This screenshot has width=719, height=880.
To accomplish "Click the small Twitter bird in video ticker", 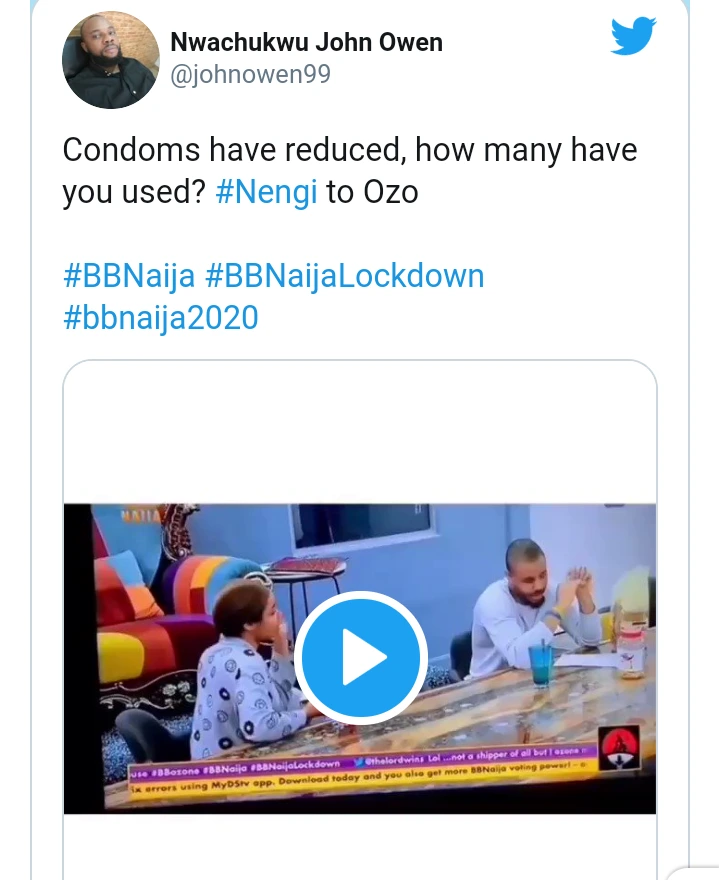I will click(x=359, y=763).
